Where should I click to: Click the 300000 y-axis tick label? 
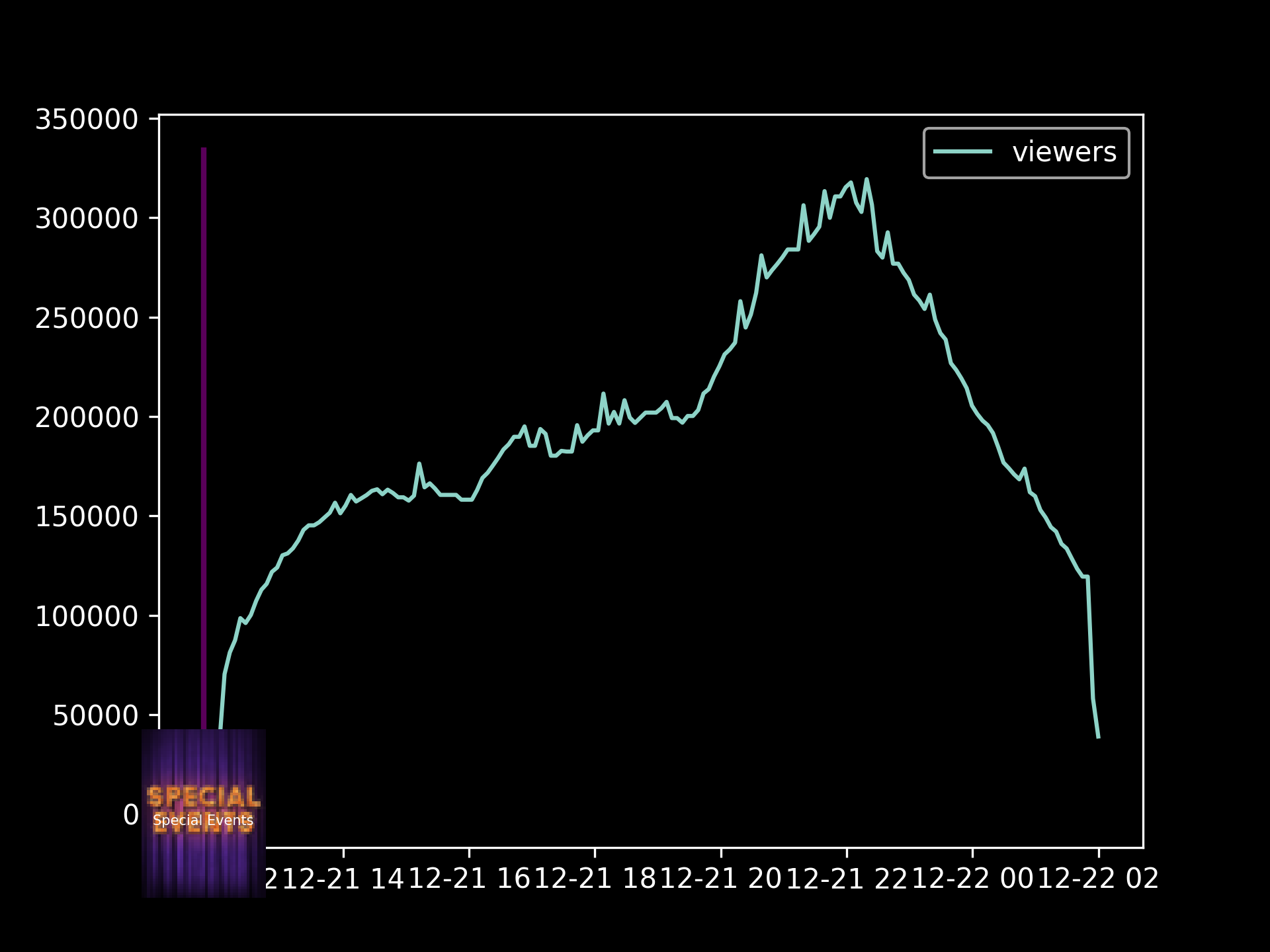tap(87, 218)
